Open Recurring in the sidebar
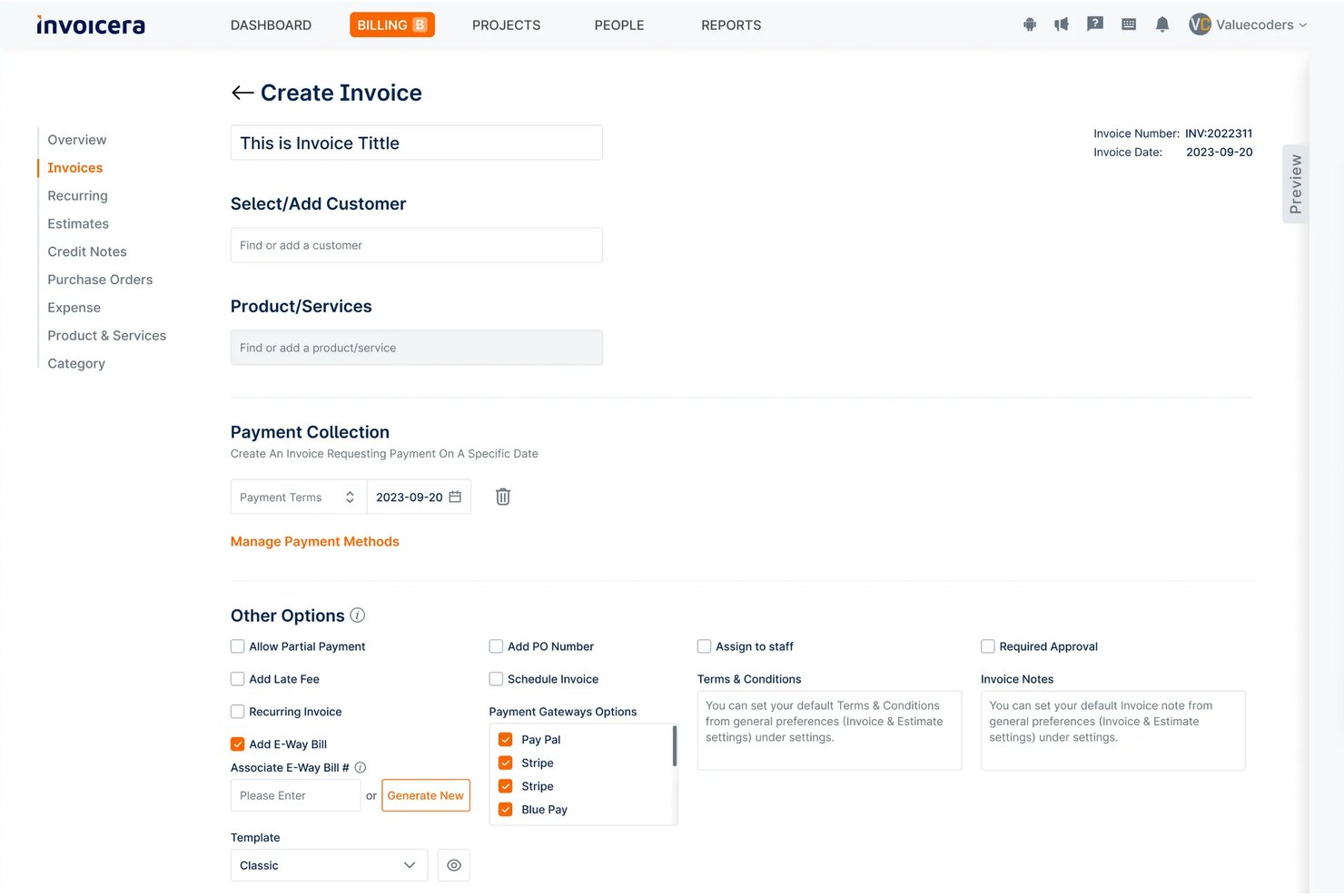Viewport: 1344px width, 896px height. (77, 196)
